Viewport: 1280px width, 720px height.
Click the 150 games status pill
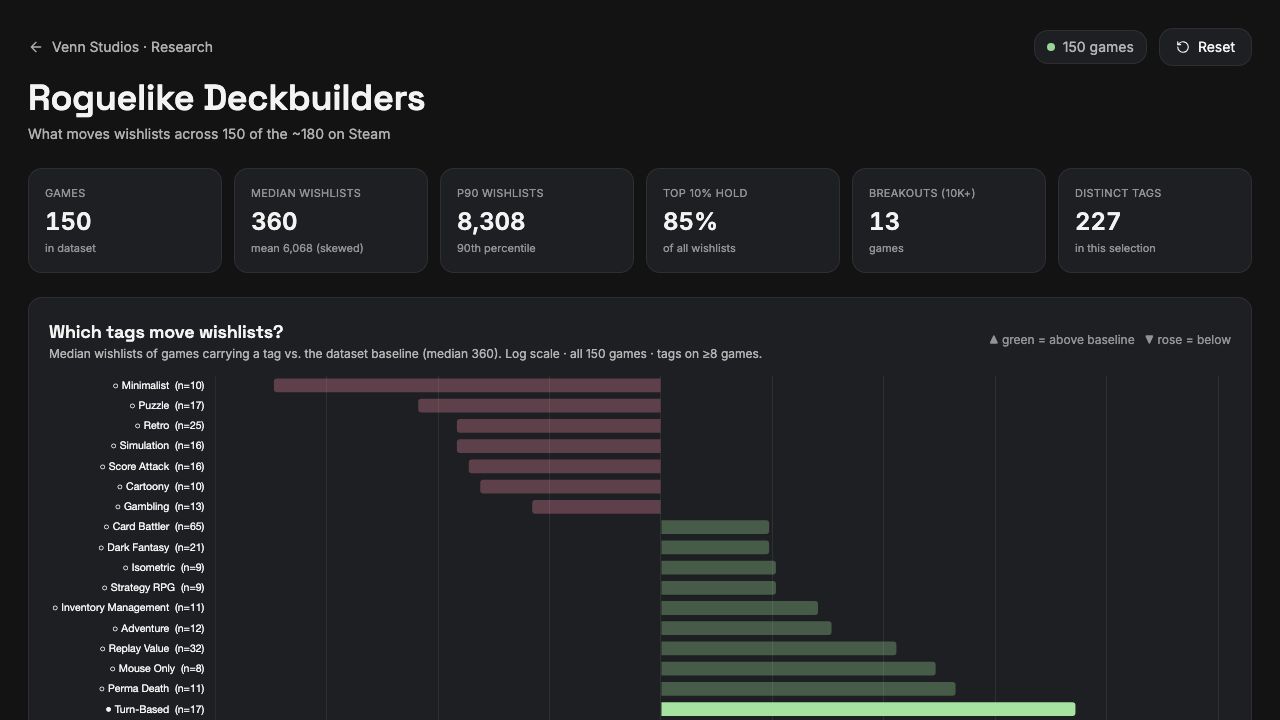[1090, 47]
